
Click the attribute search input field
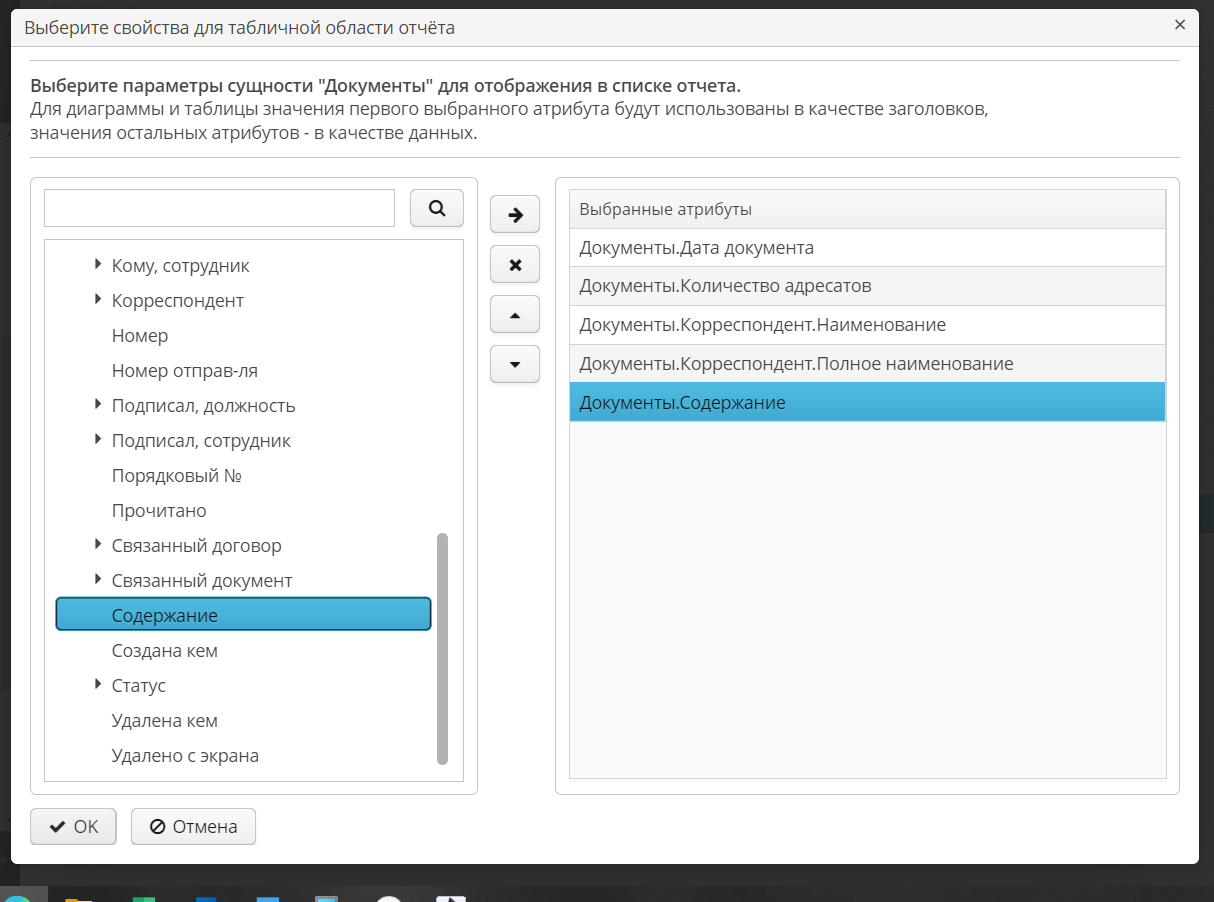[x=220, y=208]
